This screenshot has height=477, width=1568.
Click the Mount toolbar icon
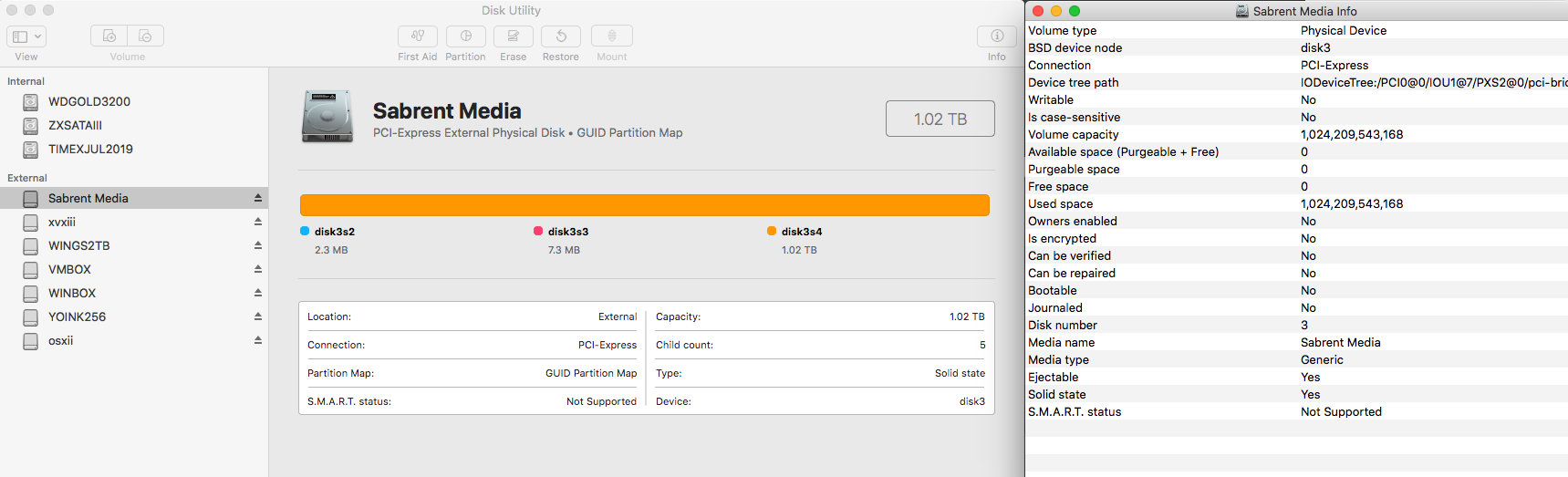[x=612, y=36]
